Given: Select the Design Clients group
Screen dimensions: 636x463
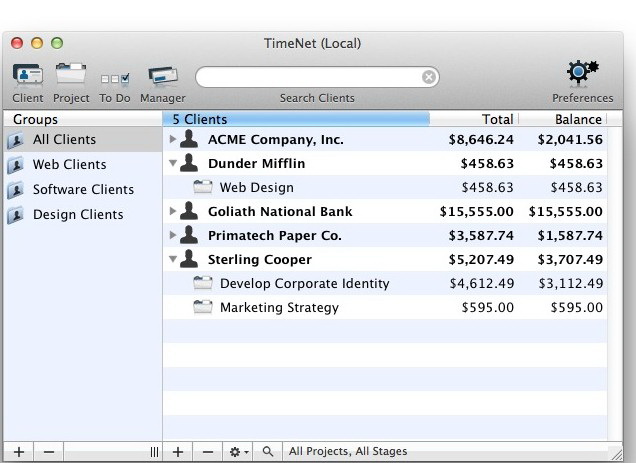Looking at the screenshot, I should (x=83, y=215).
